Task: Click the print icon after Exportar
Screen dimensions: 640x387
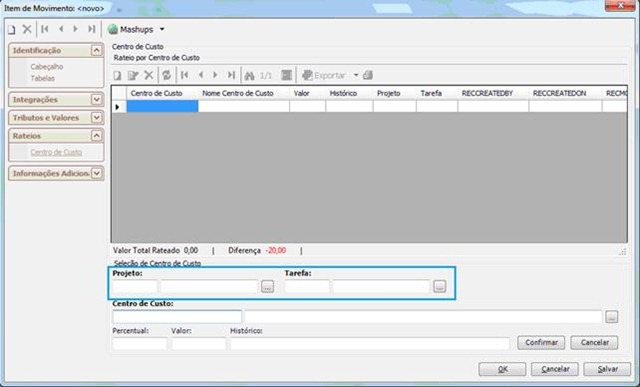Action: [x=368, y=75]
